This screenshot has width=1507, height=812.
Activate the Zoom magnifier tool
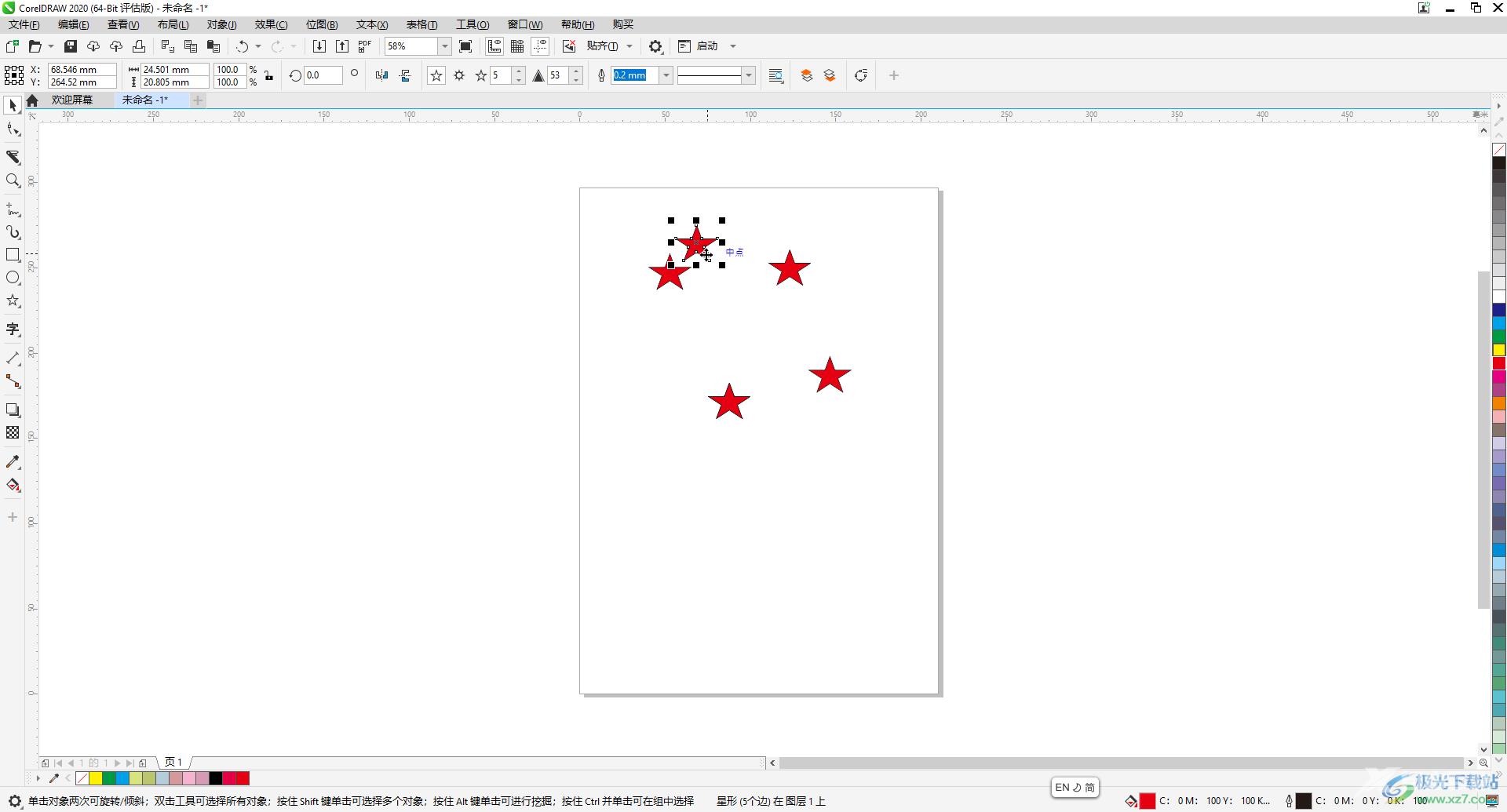[x=13, y=180]
